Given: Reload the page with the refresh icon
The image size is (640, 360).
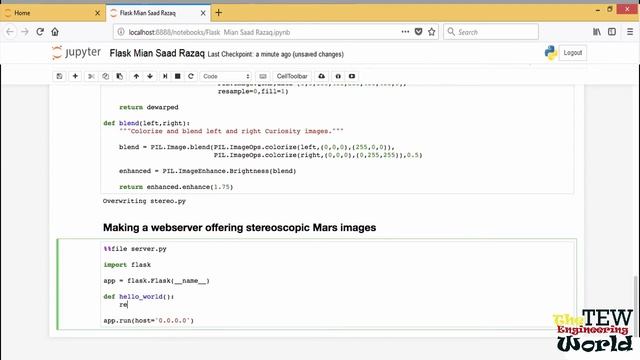Looking at the screenshot, I should 40,32.
